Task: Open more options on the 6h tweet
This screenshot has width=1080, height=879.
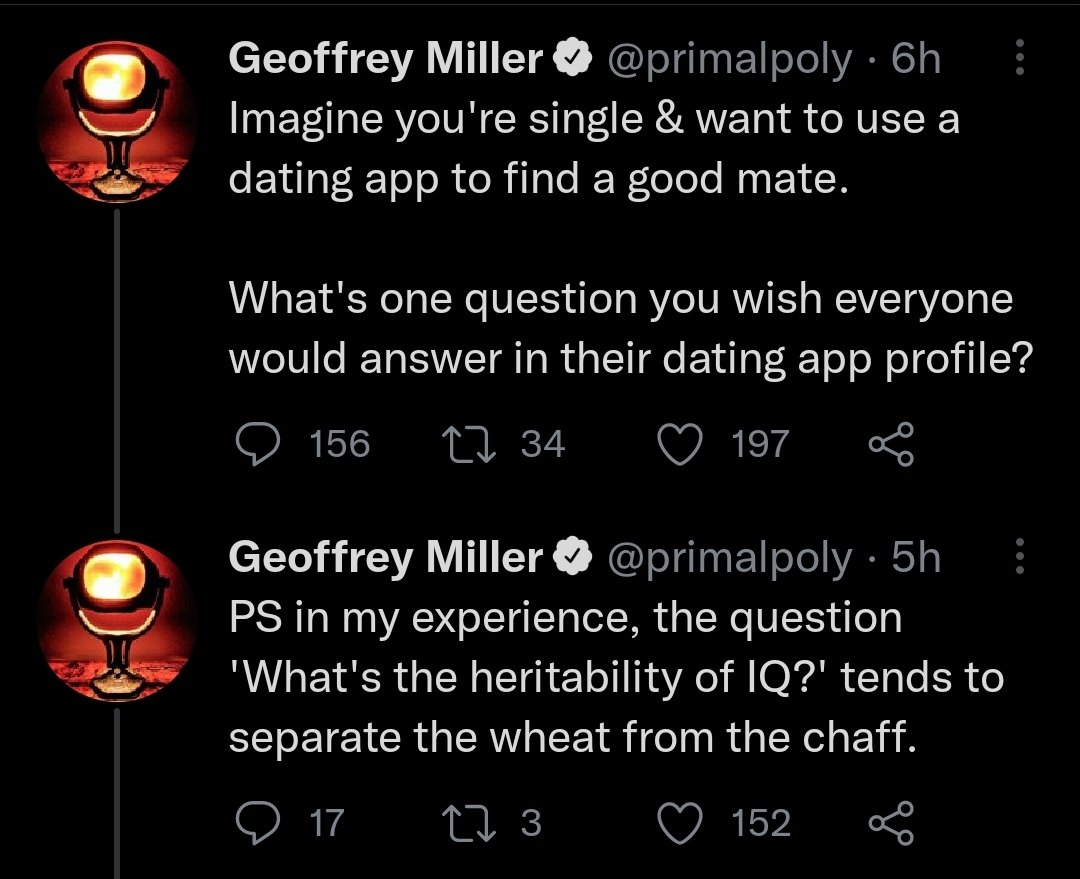Action: 1020,59
